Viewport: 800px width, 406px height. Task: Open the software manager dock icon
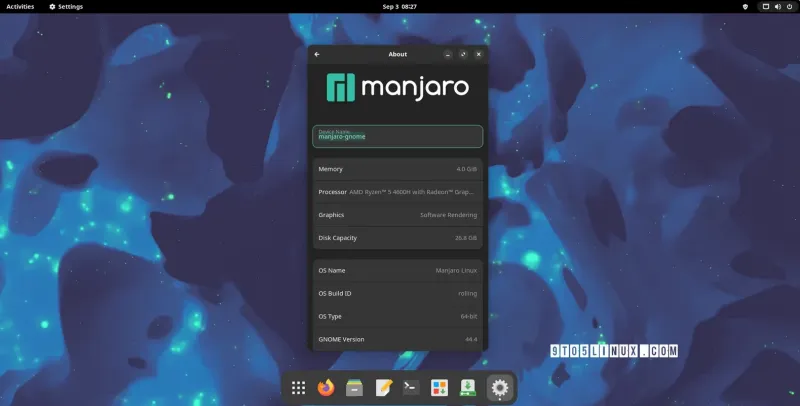[x=438, y=388]
